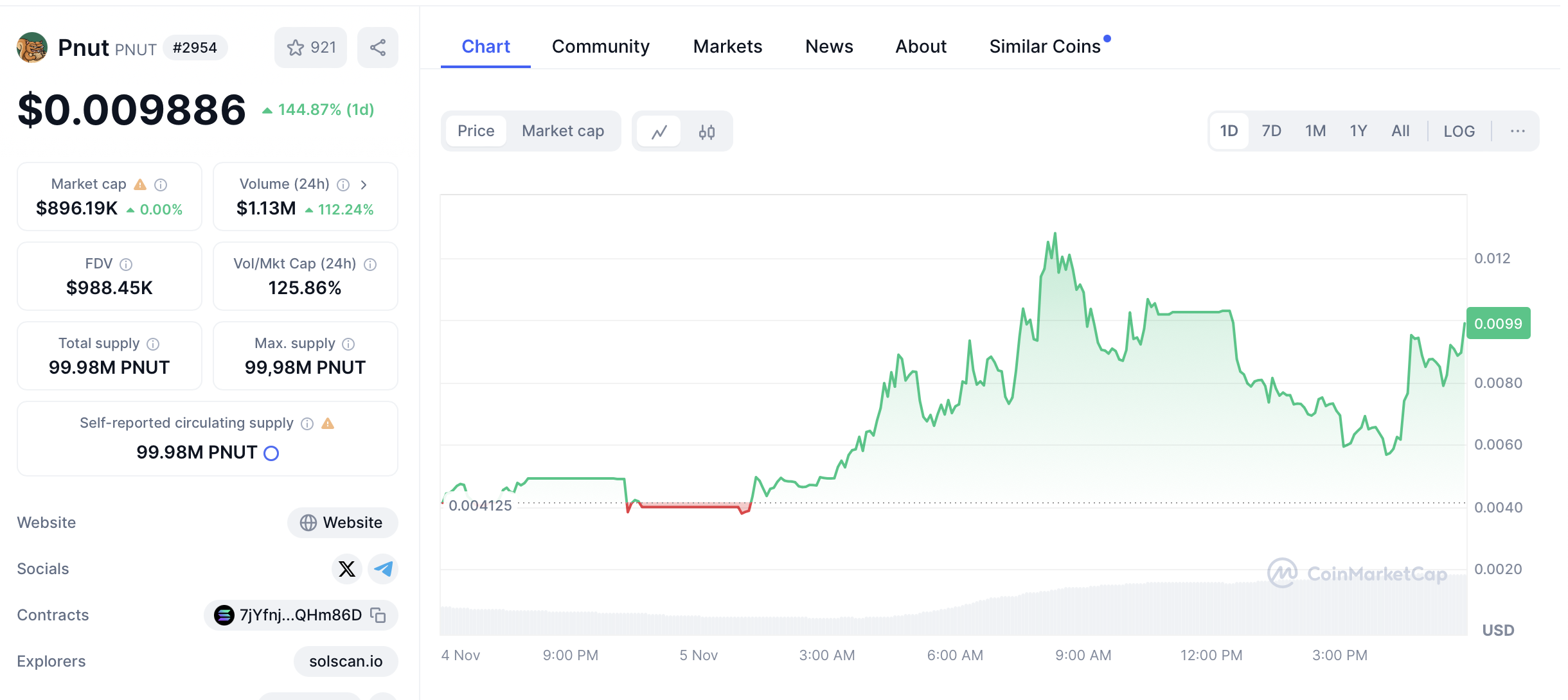
Task: Click the Market cap info icon
Action: 161,185
